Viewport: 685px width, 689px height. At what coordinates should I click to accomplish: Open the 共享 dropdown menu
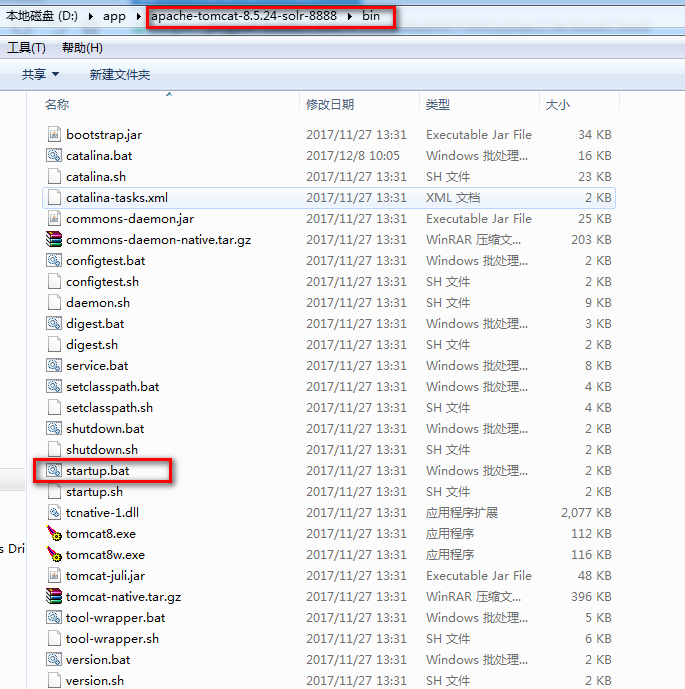click(40, 74)
